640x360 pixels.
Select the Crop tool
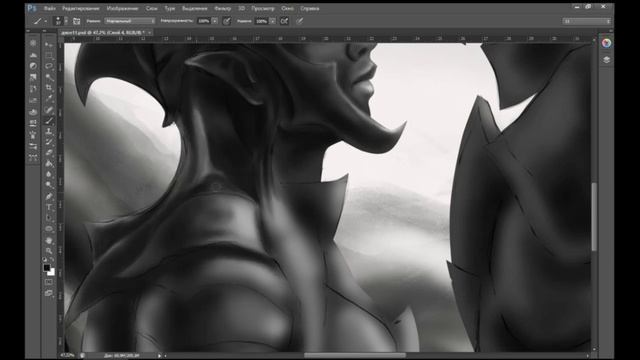pos(49,88)
